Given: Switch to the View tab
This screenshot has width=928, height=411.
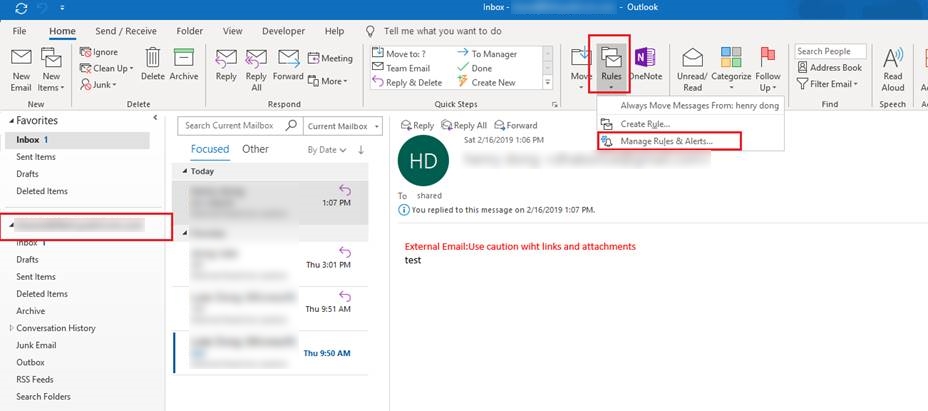Looking at the screenshot, I should click(233, 31).
